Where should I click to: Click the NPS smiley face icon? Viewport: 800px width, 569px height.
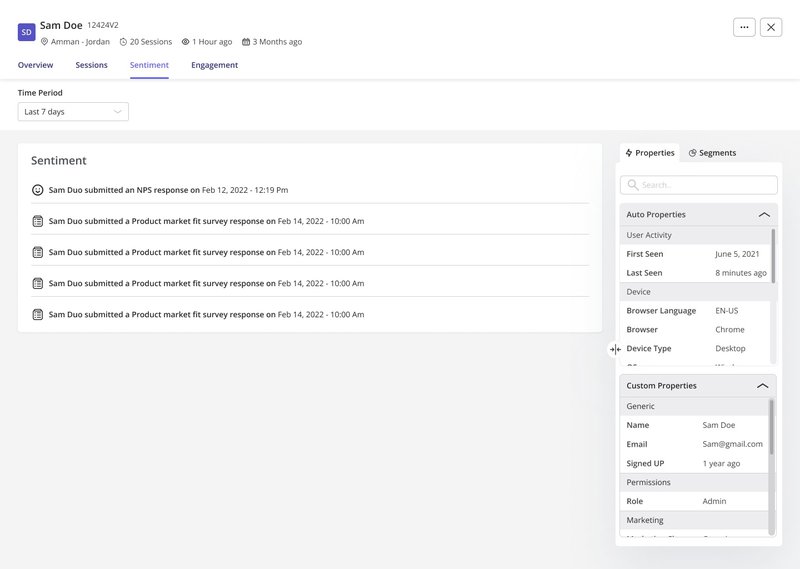(x=38, y=190)
